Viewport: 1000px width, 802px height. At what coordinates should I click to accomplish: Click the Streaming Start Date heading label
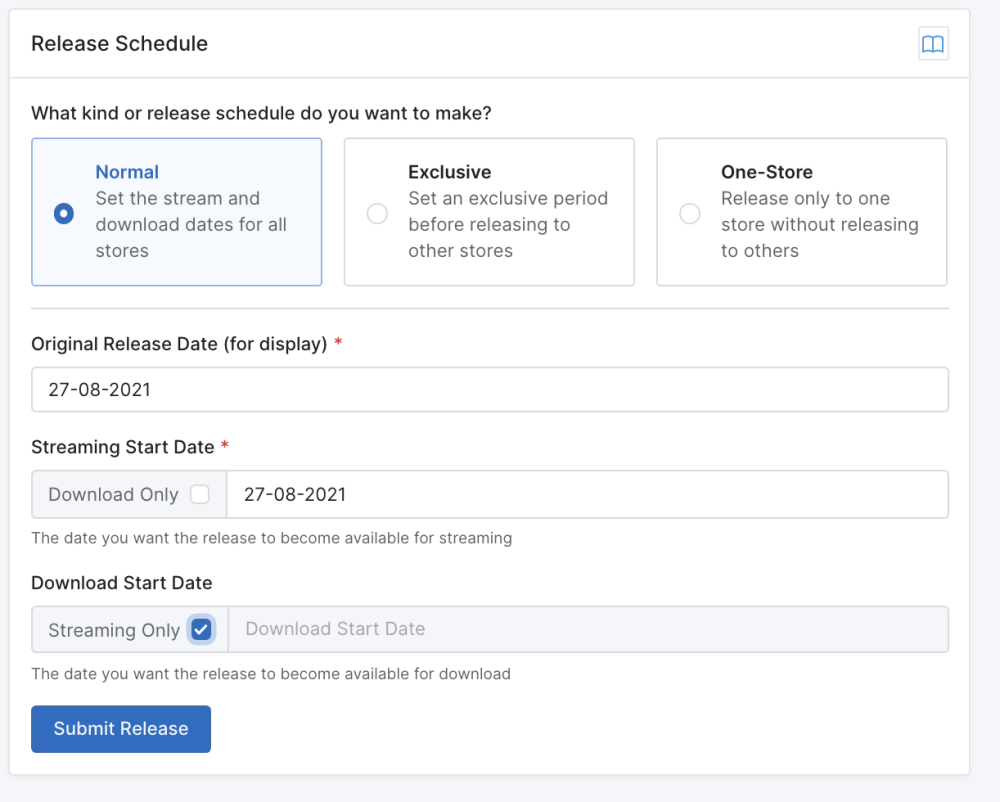coord(122,447)
